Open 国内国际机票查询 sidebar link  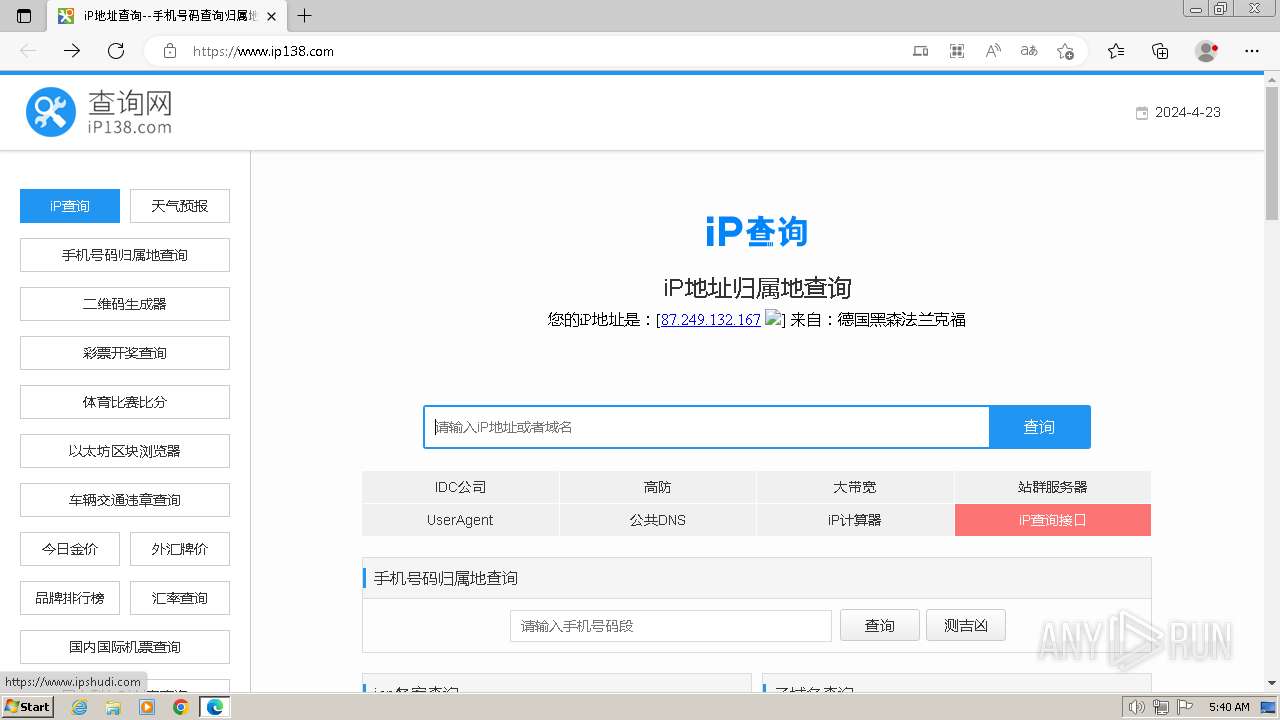125,647
